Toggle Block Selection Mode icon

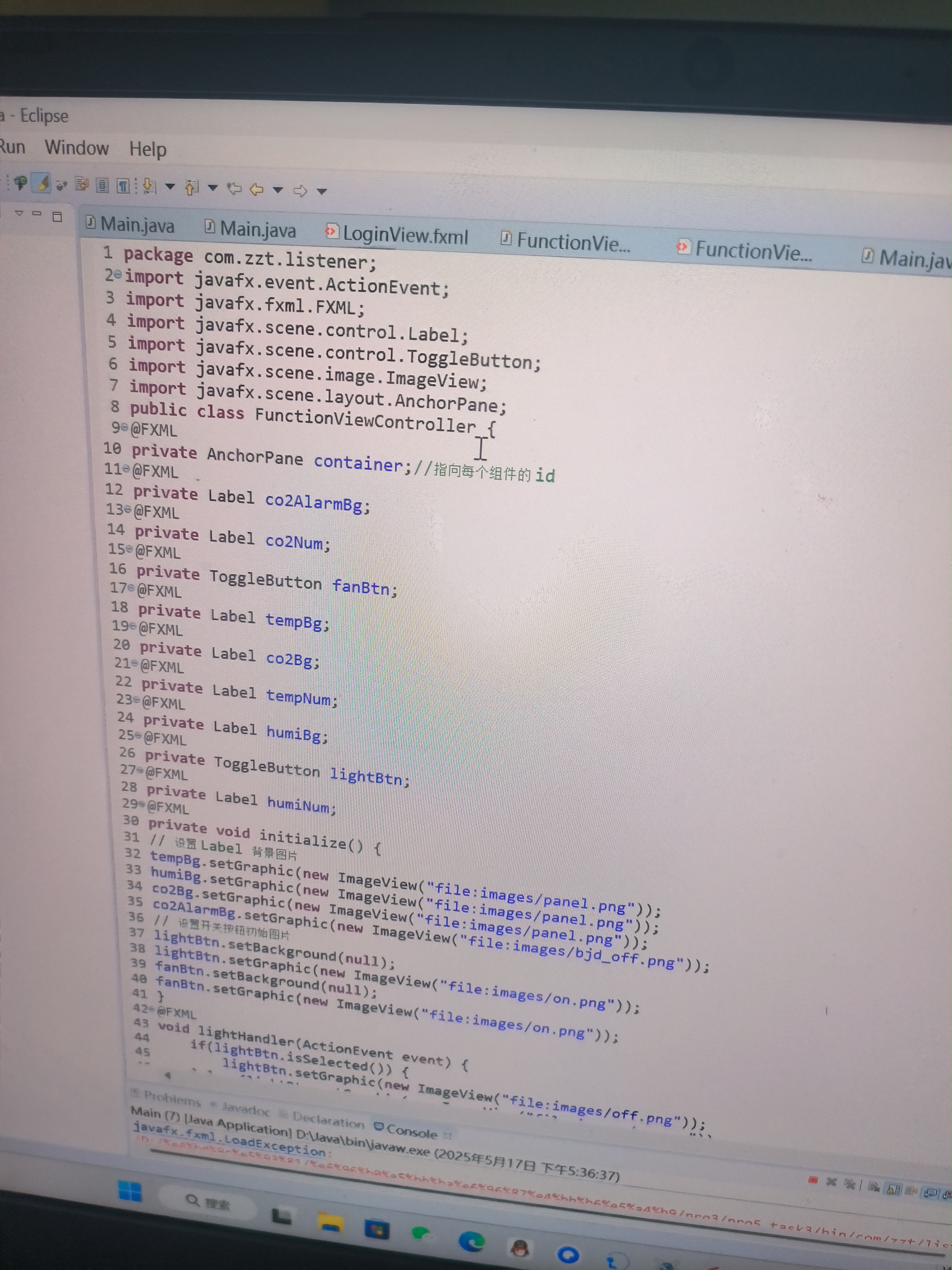[102, 185]
